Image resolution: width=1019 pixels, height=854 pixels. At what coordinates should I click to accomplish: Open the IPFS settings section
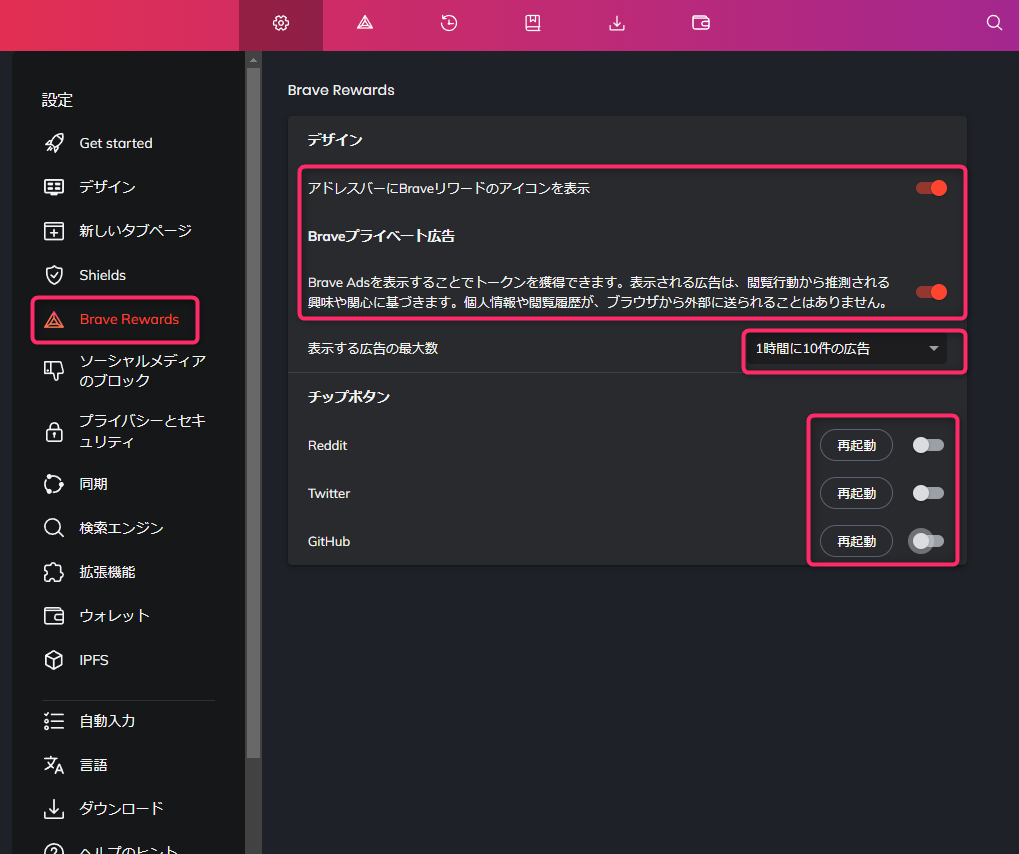tap(93, 660)
